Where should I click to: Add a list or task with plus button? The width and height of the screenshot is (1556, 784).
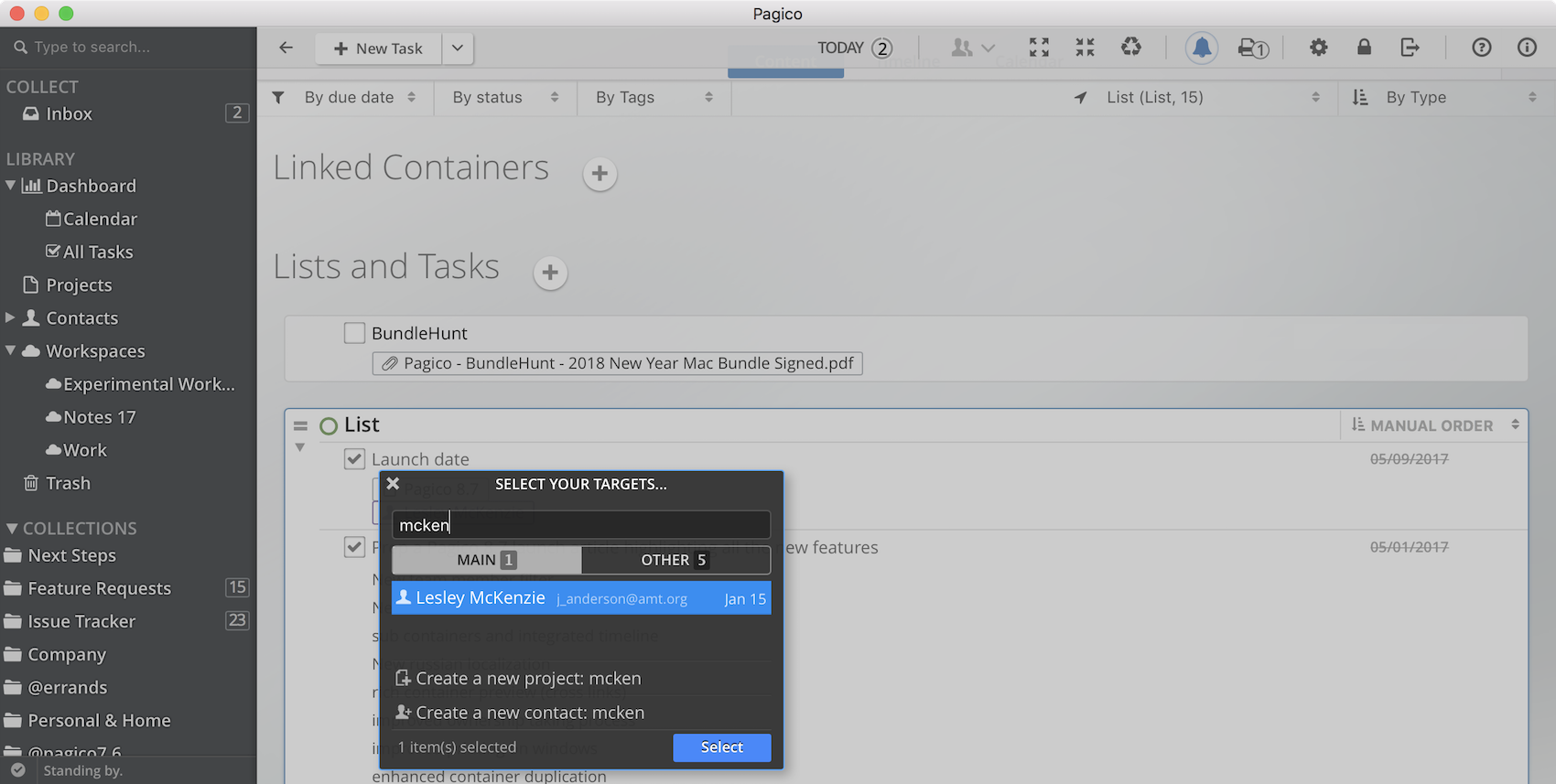(550, 272)
